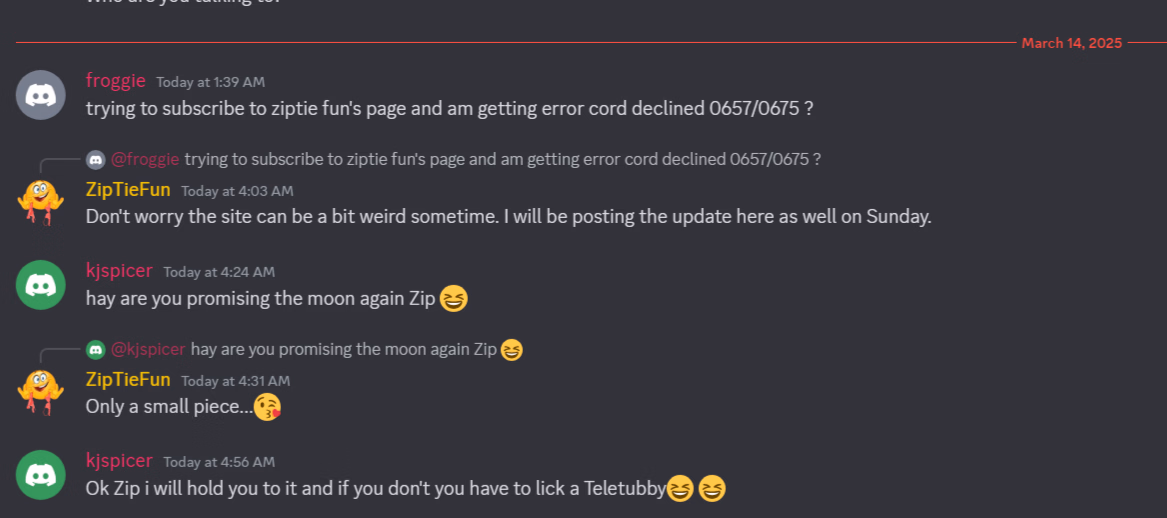This screenshot has height=518, width=1167.
Task: Click the kjspicer username at 4:24 AM
Action: pos(119,271)
